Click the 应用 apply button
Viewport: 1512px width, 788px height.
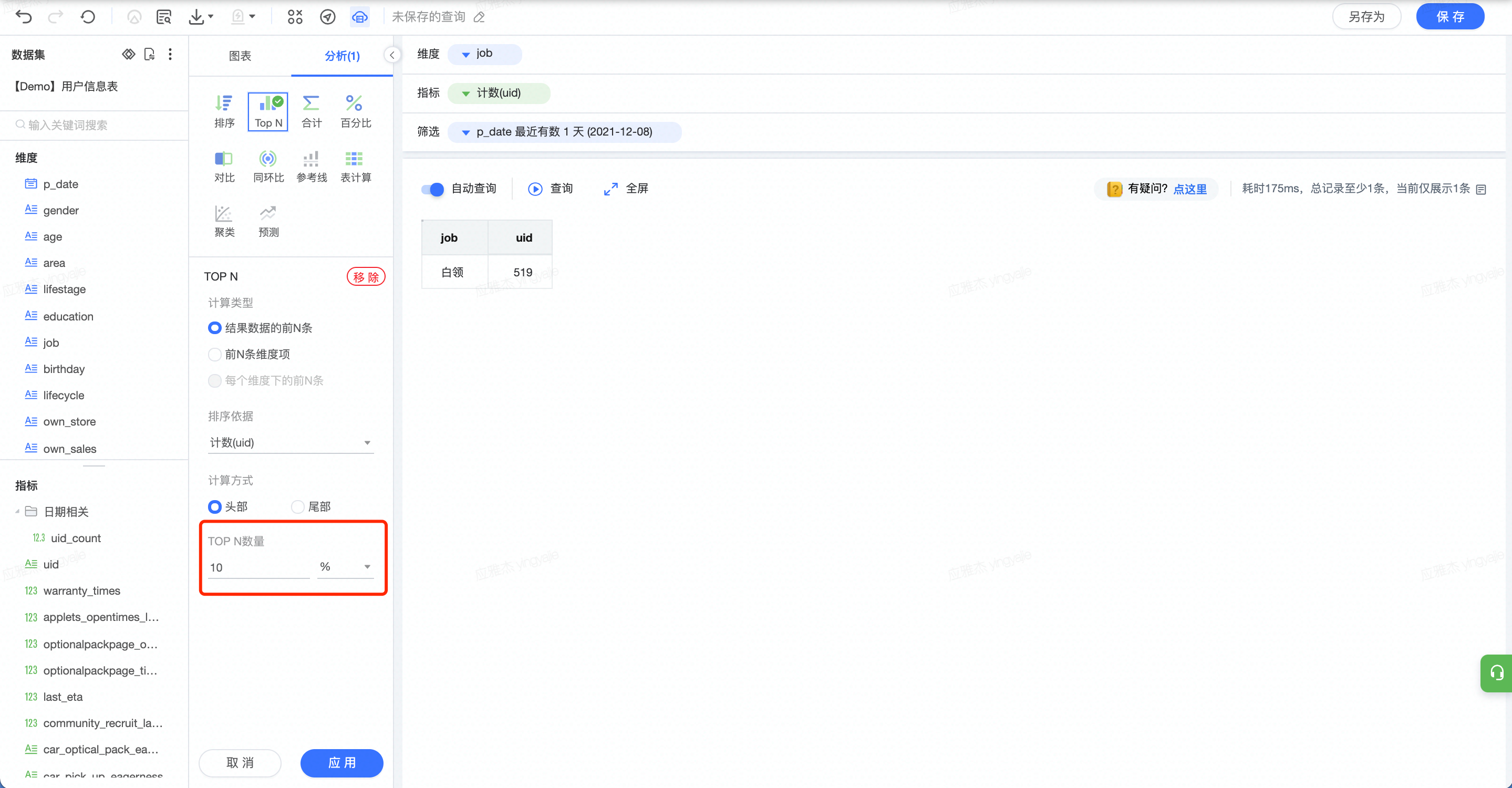point(341,762)
